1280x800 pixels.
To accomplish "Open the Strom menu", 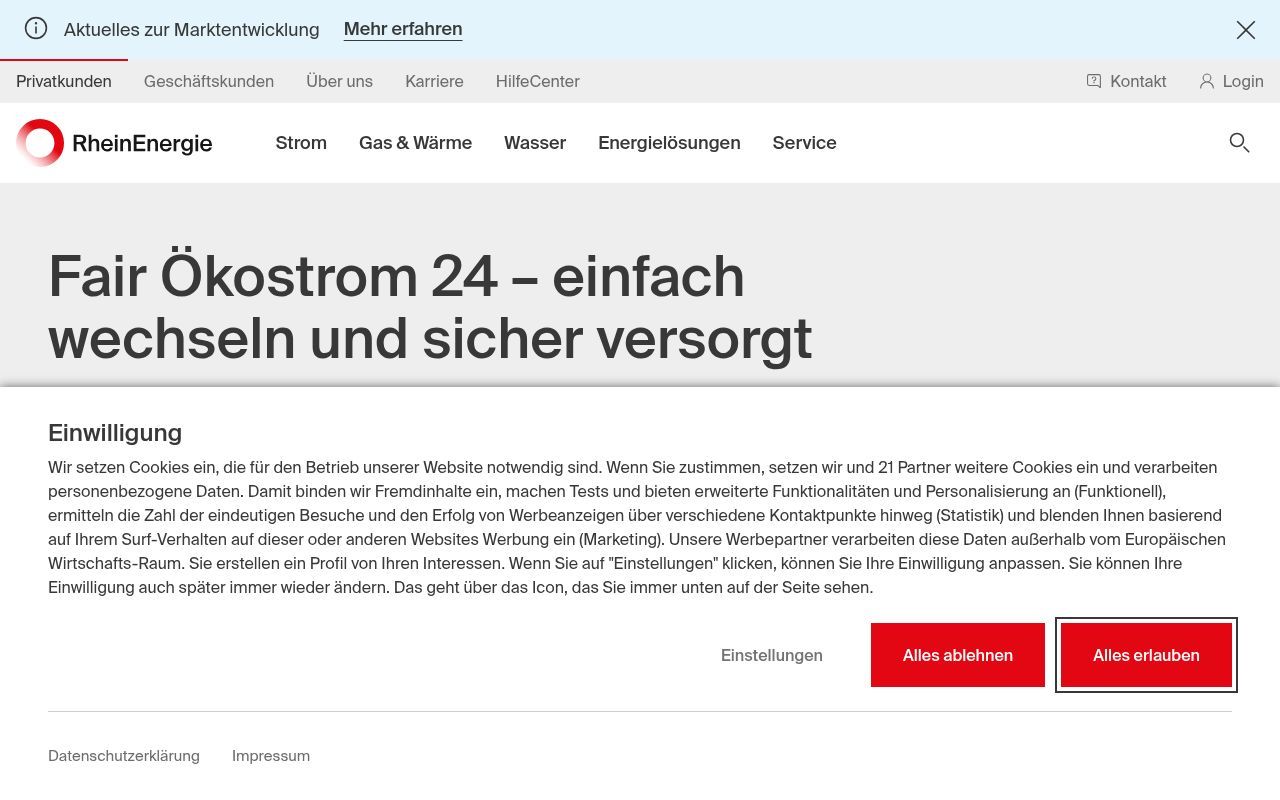I will [x=301, y=143].
